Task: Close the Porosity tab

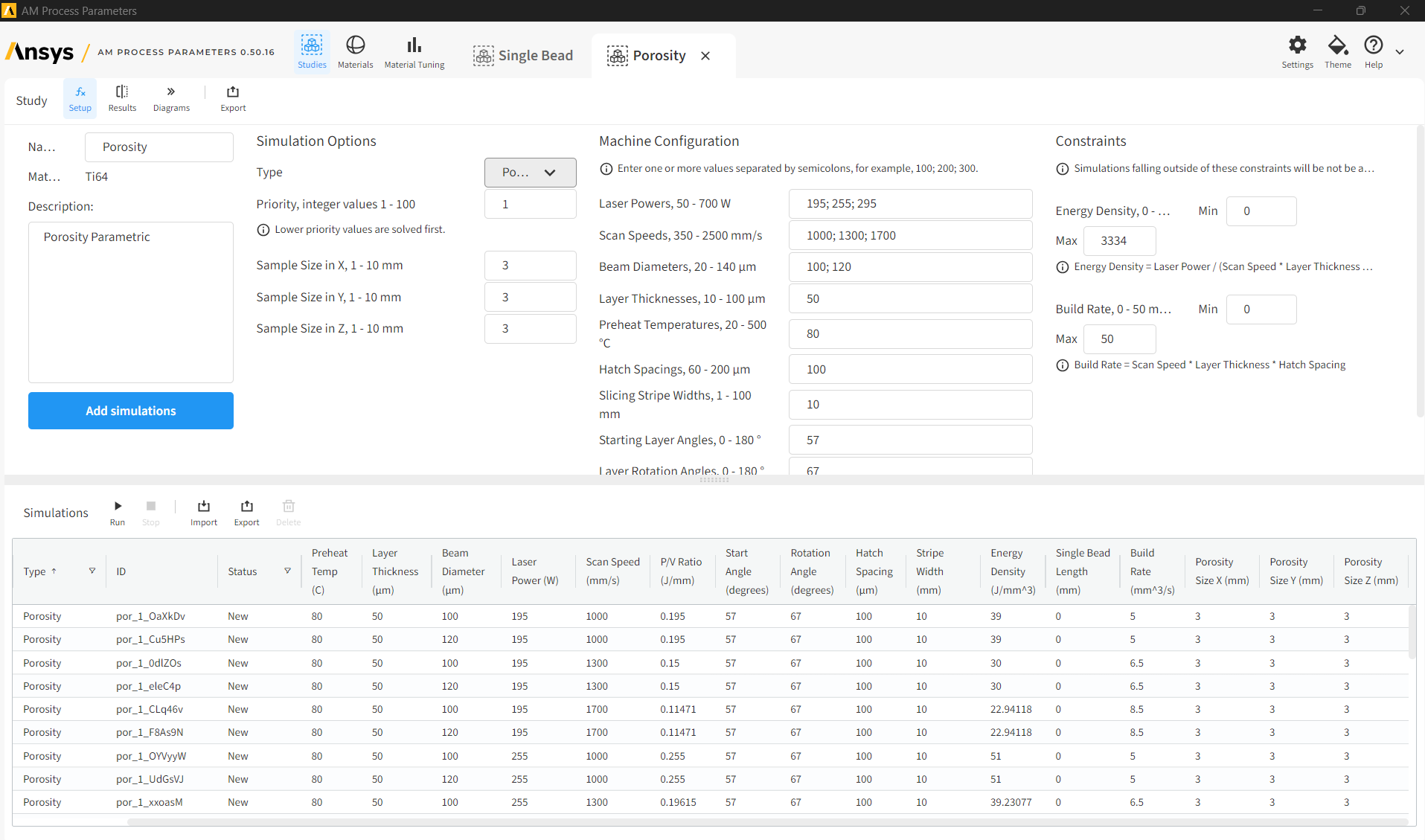Action: (x=705, y=56)
